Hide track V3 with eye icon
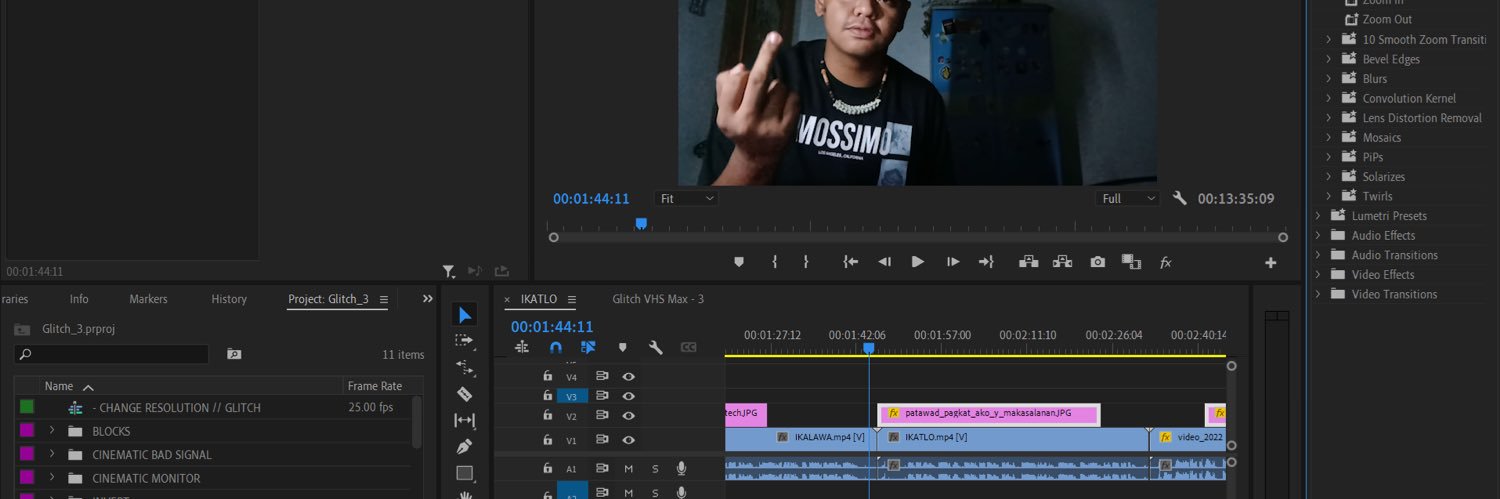This screenshot has width=1500, height=499. click(x=629, y=396)
